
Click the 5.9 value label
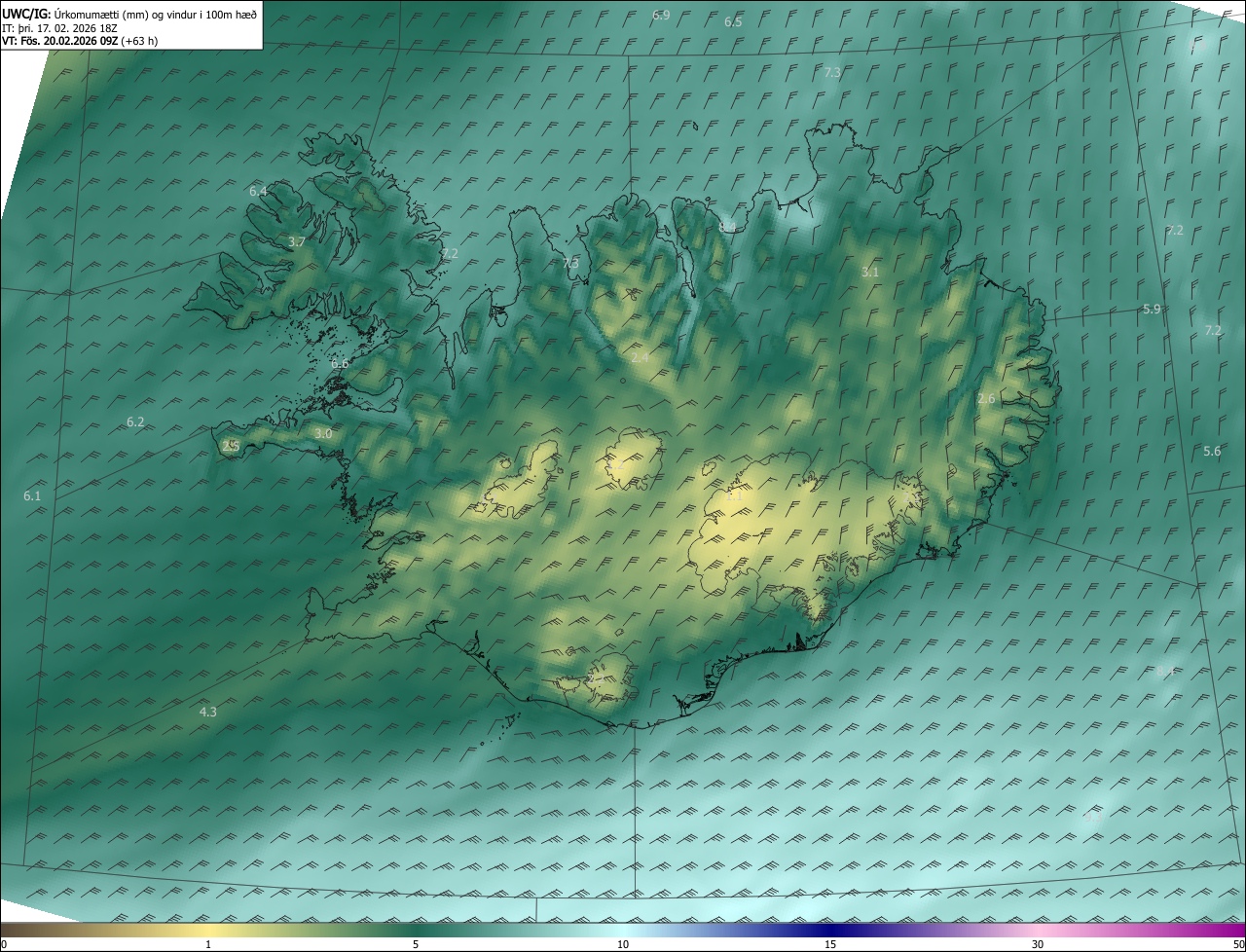tap(1152, 309)
